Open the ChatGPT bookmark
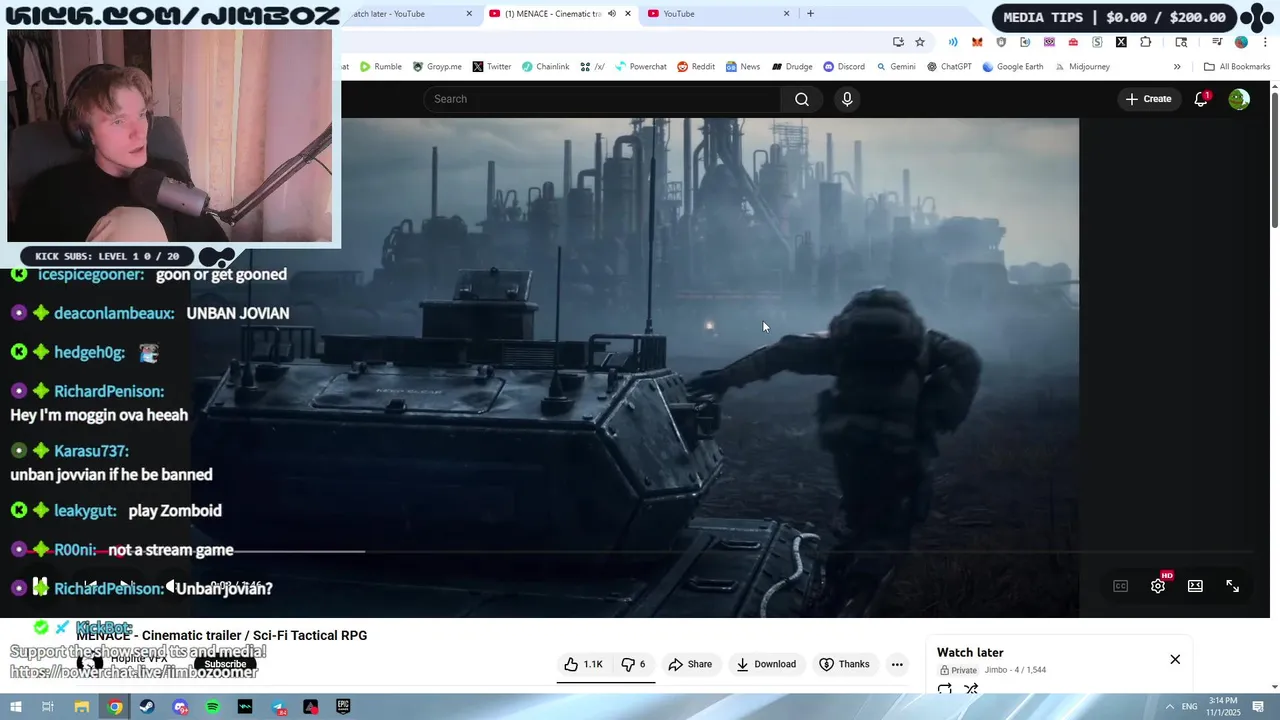 click(949, 67)
